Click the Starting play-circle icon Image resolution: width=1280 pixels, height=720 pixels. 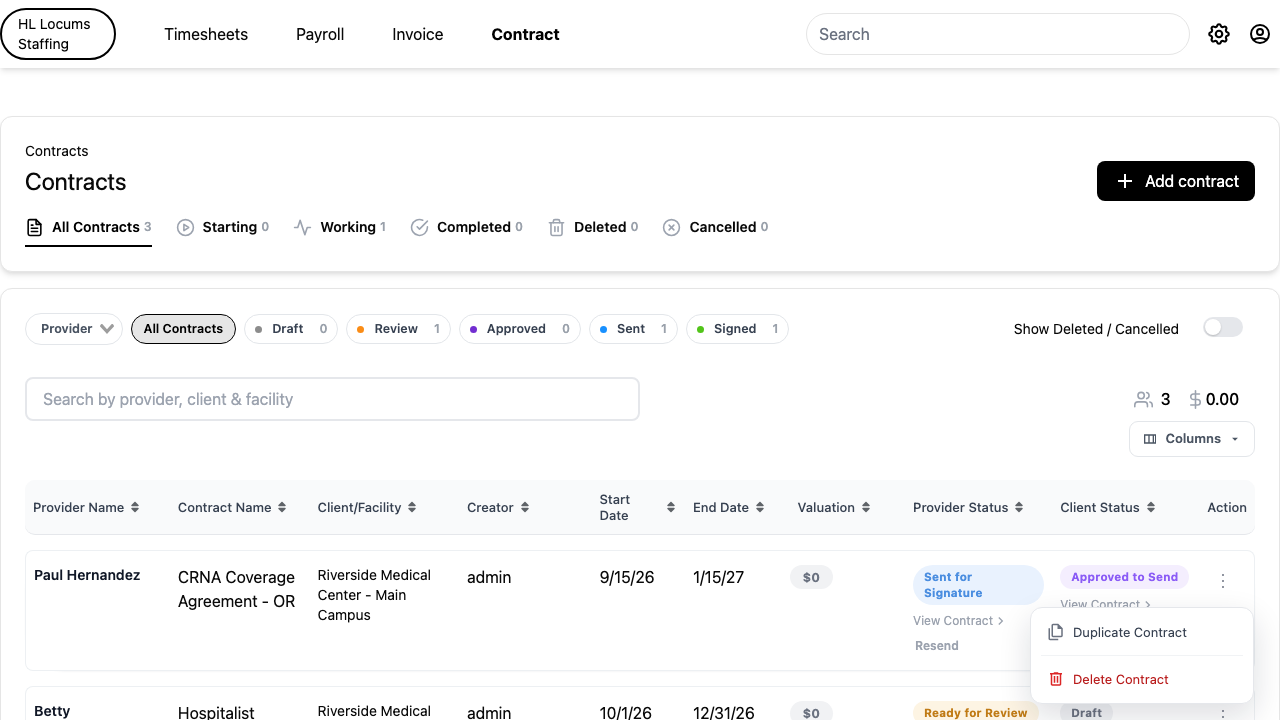(185, 227)
